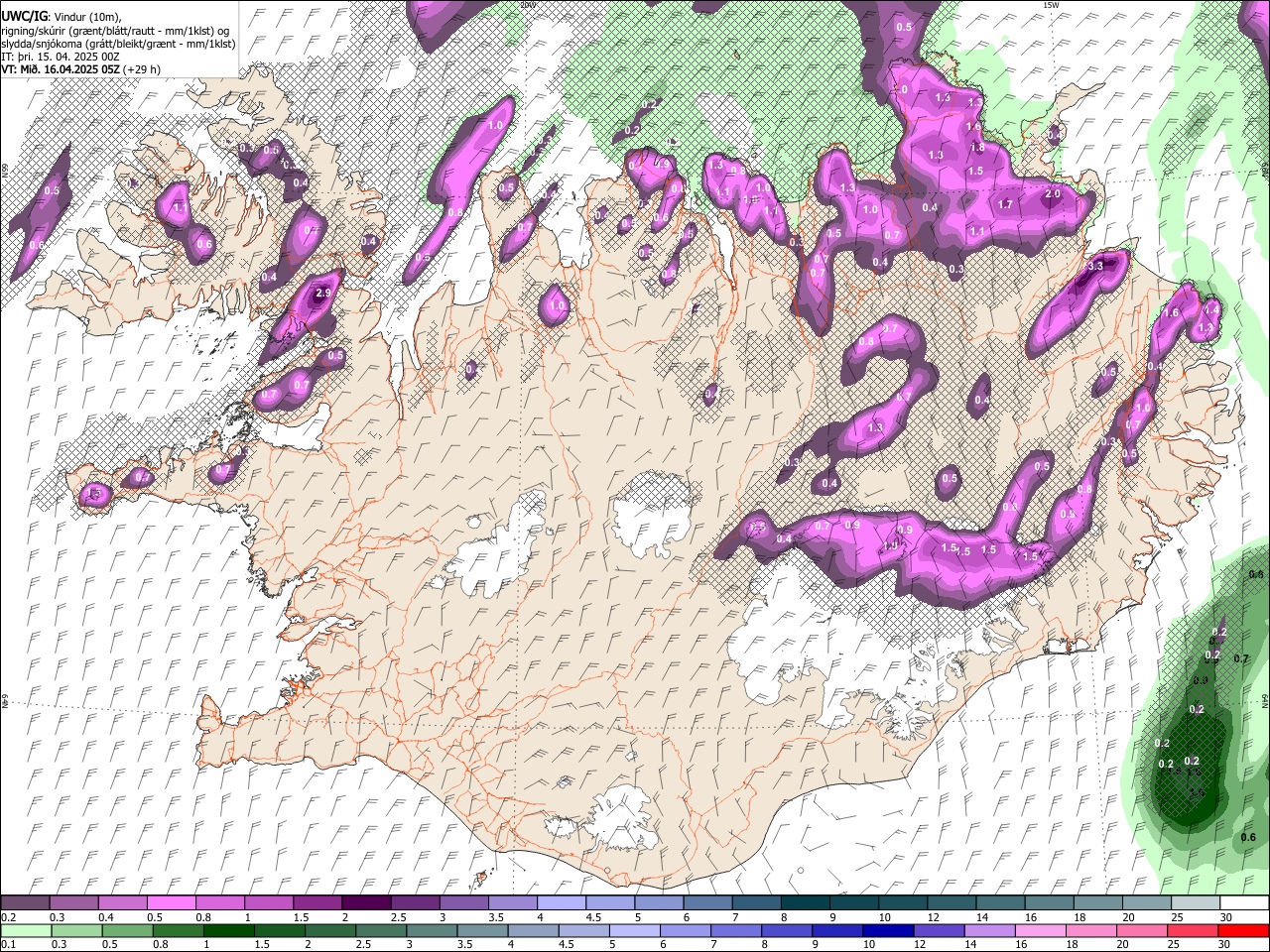
Task: Pick the pale grey 25–30 swatch, upper legend row
Action: tap(1196, 903)
